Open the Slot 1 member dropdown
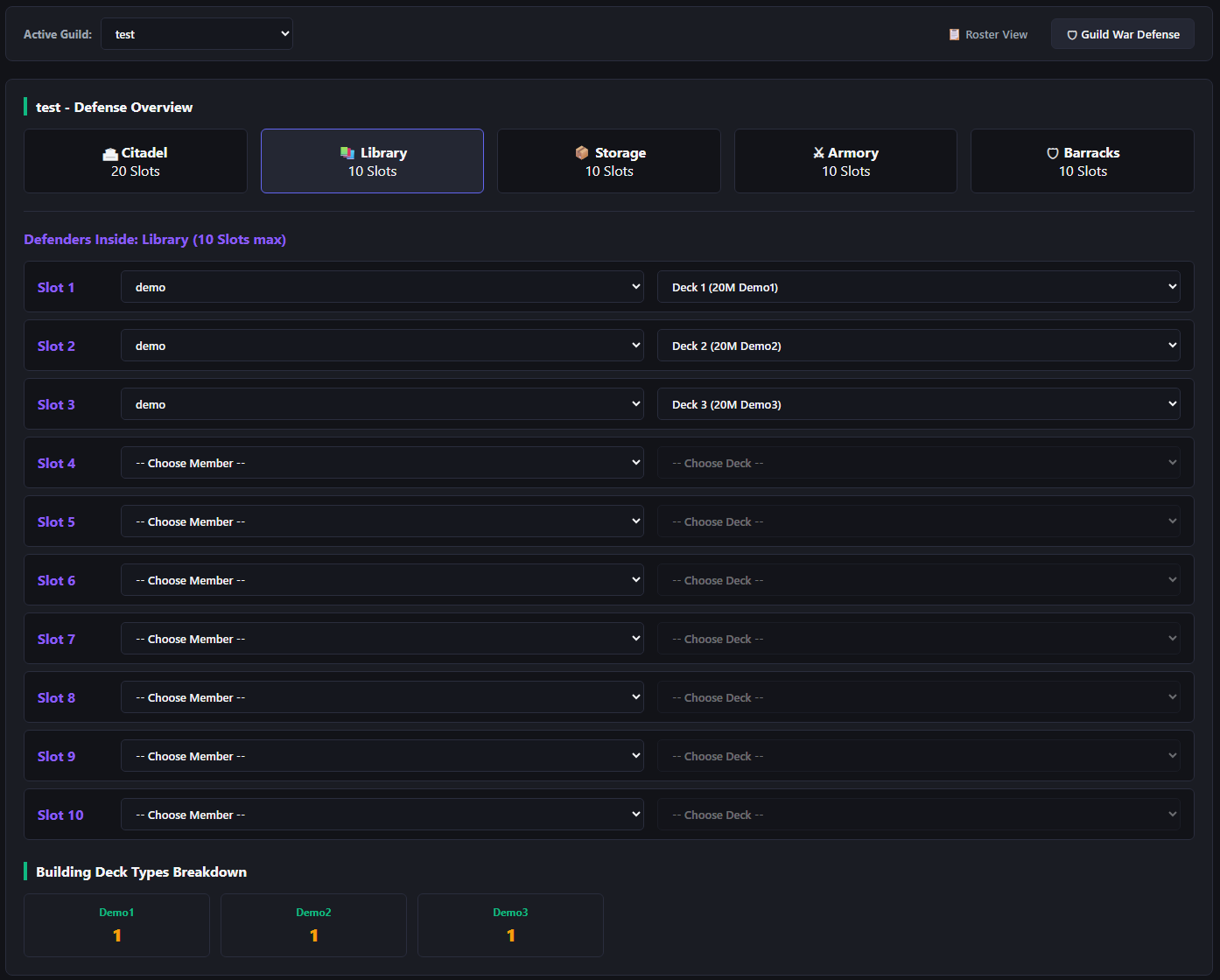 [382, 287]
